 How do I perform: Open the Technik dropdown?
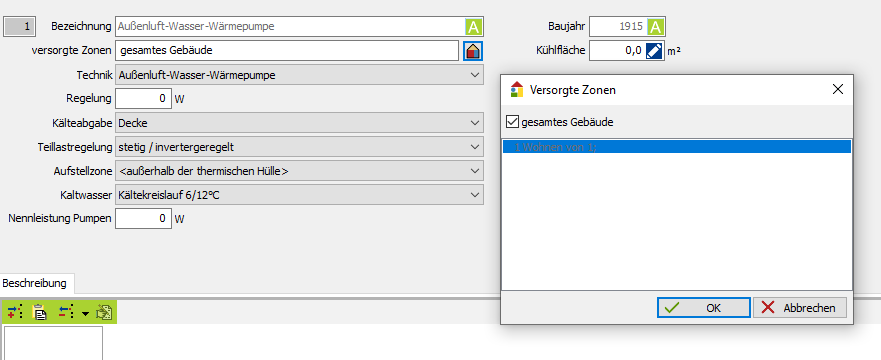[x=299, y=75]
